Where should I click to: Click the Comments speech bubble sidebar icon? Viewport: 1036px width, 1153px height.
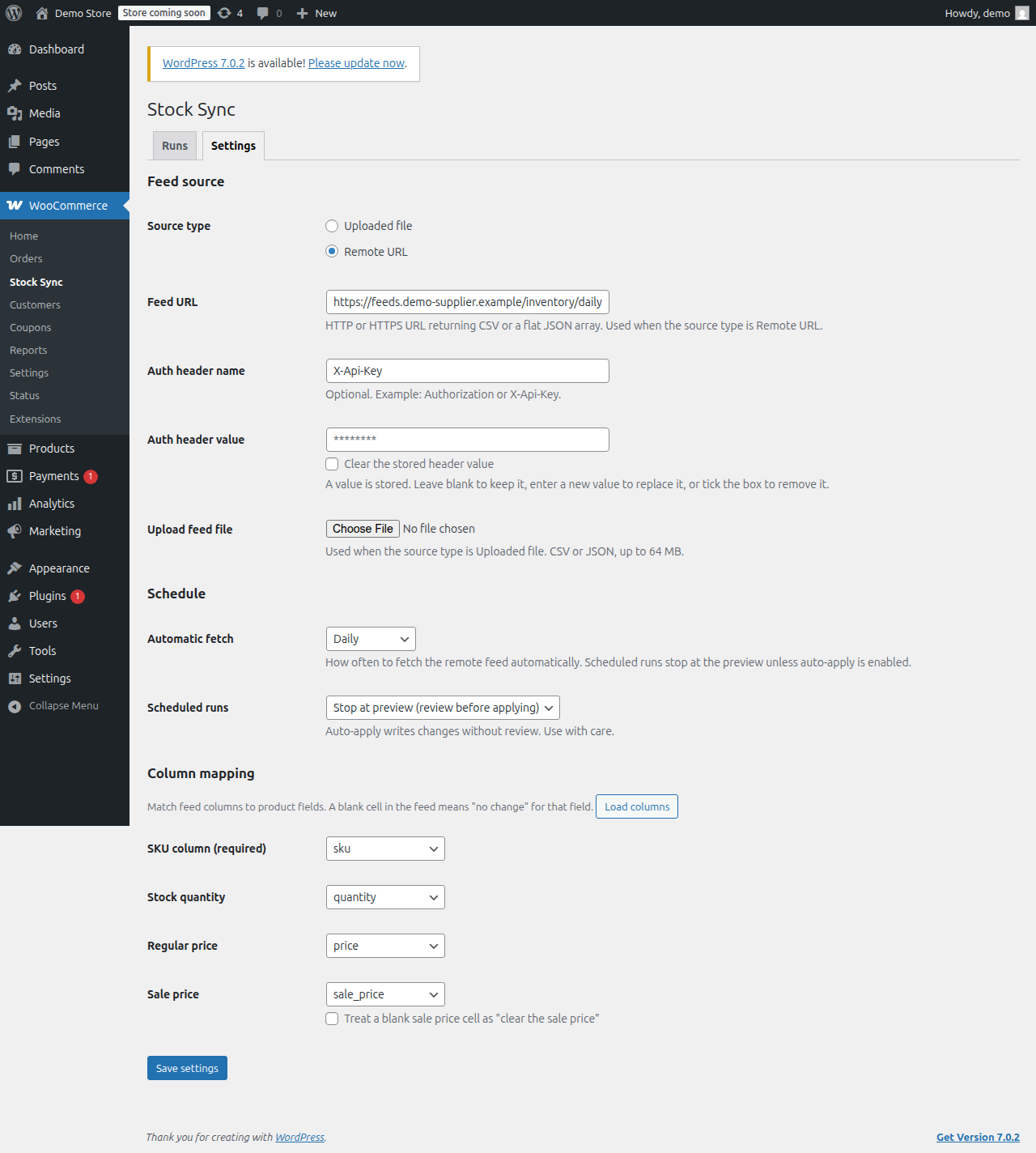point(15,169)
